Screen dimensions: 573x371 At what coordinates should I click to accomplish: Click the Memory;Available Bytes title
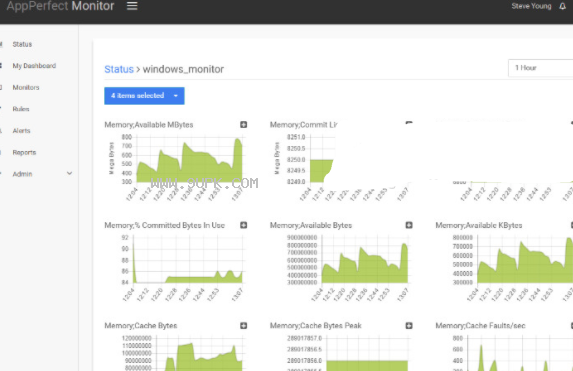click(311, 225)
